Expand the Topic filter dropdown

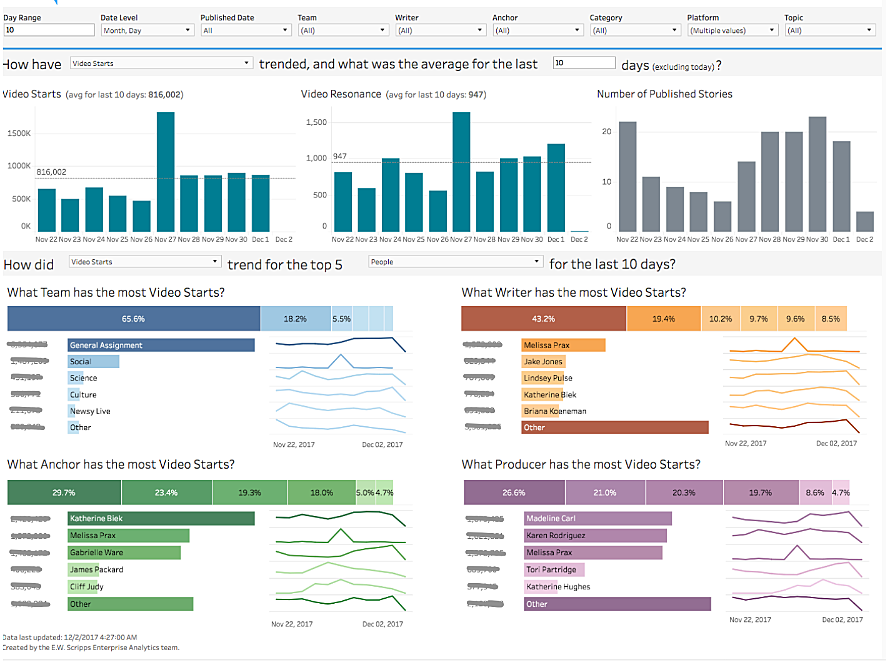[x=829, y=31]
